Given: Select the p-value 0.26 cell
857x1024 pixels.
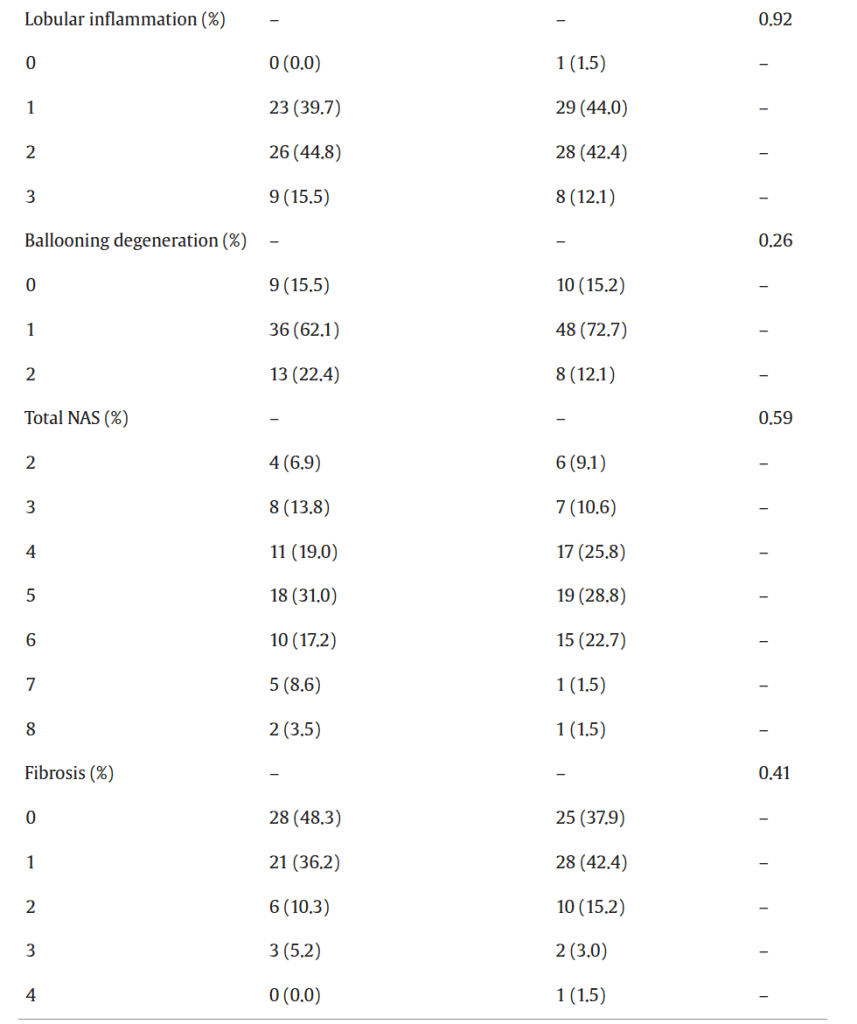Looking at the screenshot, I should (x=775, y=241).
